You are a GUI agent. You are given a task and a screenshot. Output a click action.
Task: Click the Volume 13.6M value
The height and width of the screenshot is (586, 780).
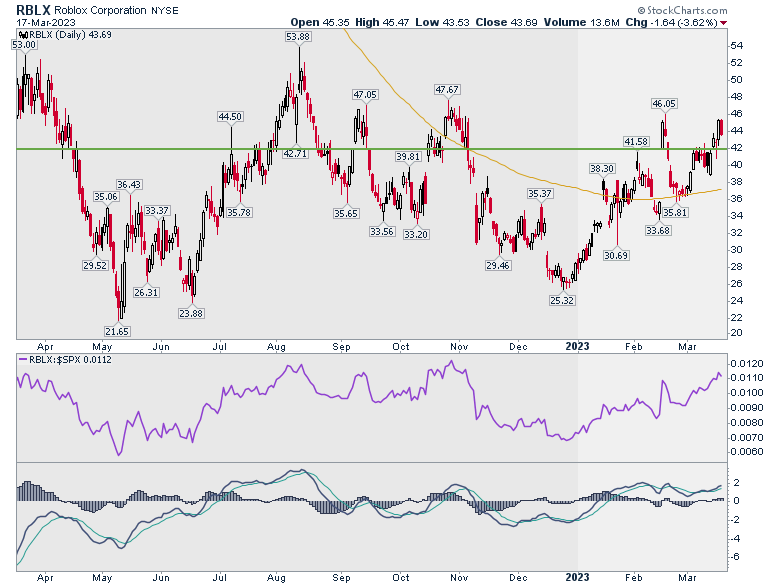click(x=582, y=22)
